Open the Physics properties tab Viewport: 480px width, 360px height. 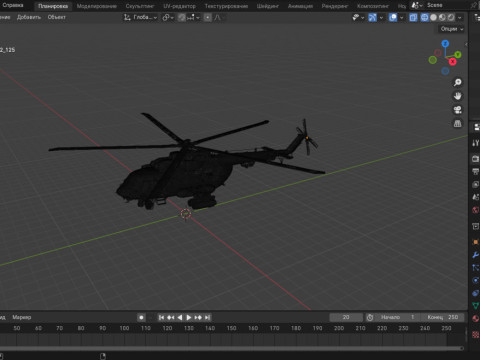[x=476, y=280]
